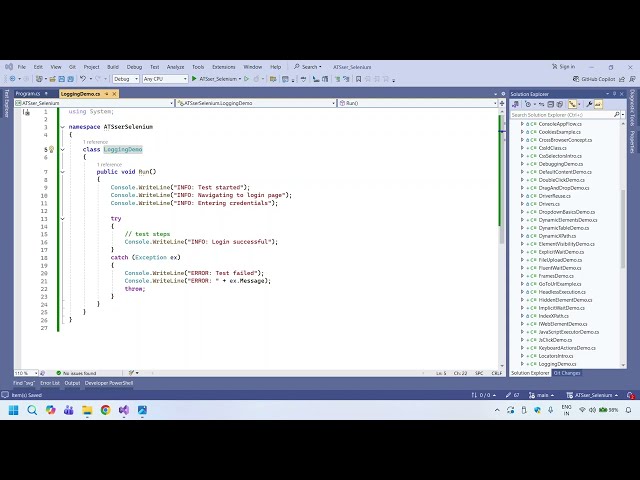Collapse the try block outlining chevron

[62, 219]
